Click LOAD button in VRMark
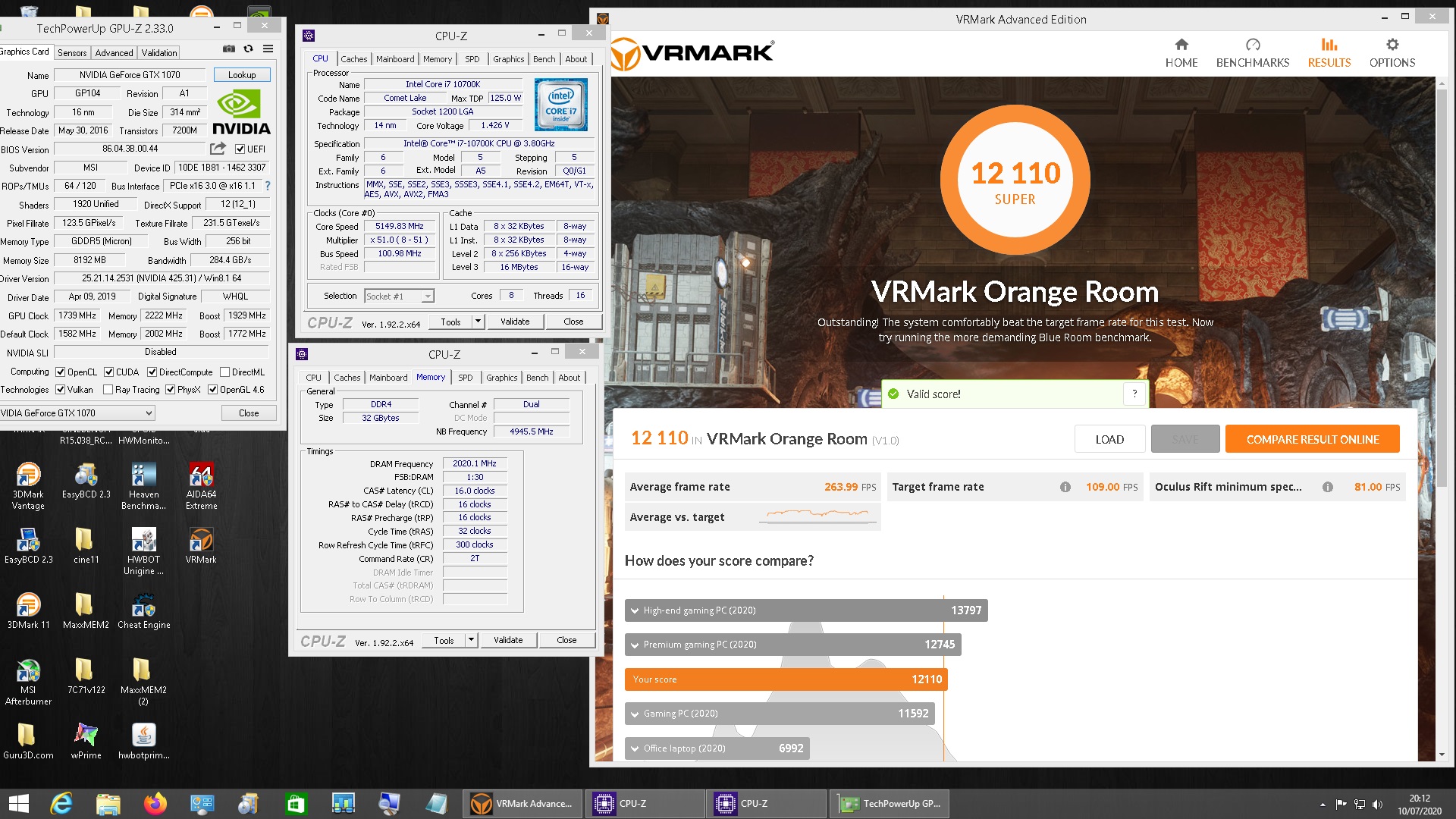1456x819 pixels. (1109, 439)
